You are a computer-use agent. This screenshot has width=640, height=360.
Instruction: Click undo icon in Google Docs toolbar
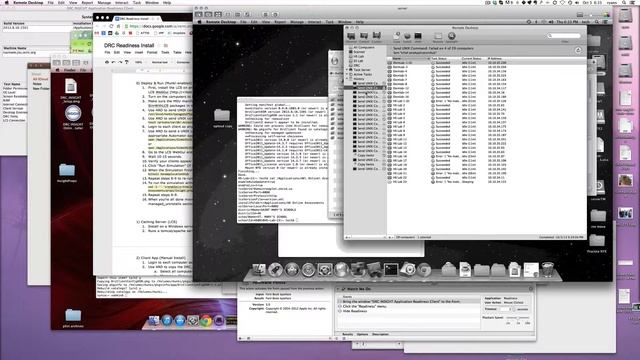[113, 62]
